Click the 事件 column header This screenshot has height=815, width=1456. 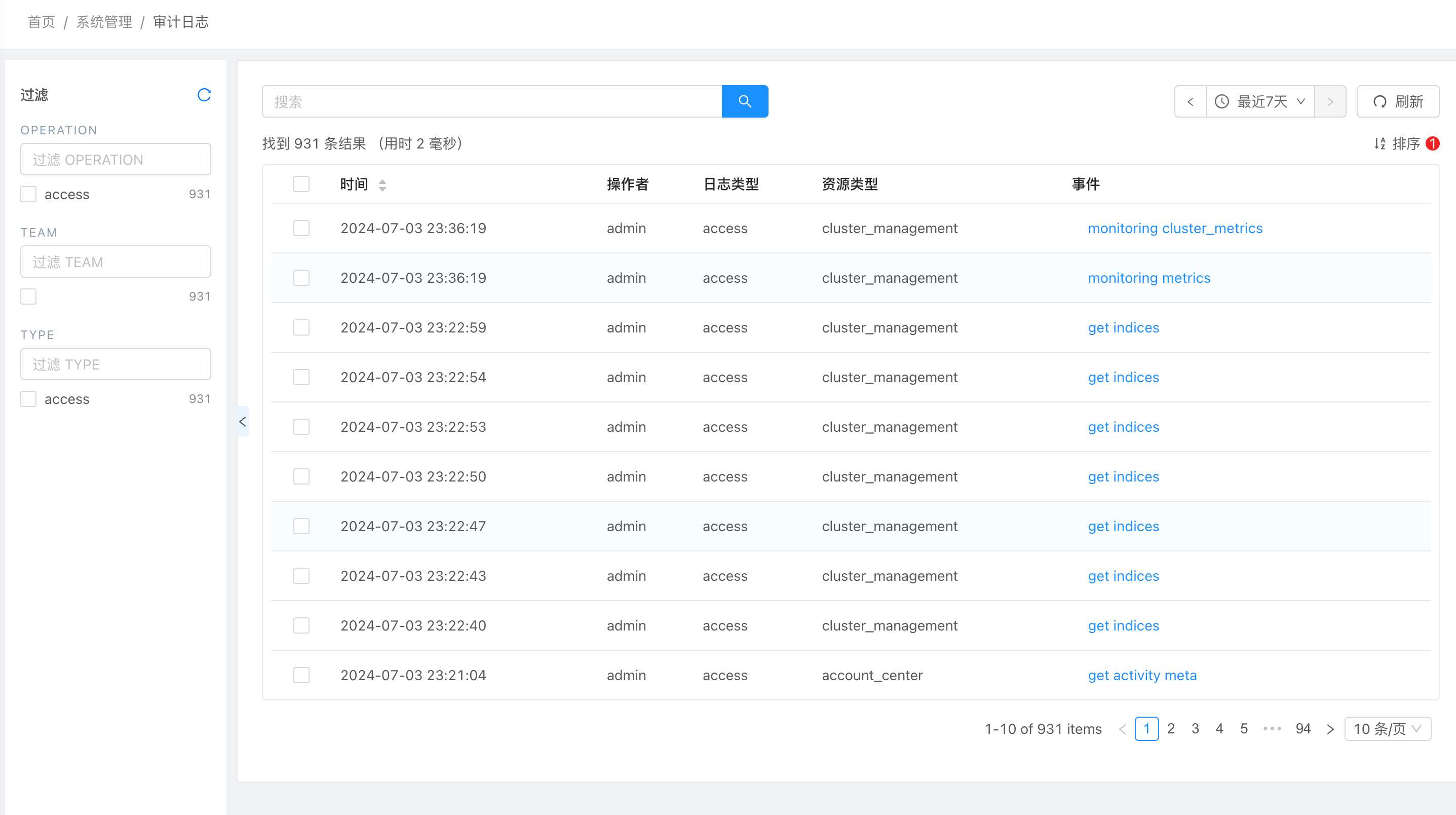[x=1086, y=184]
